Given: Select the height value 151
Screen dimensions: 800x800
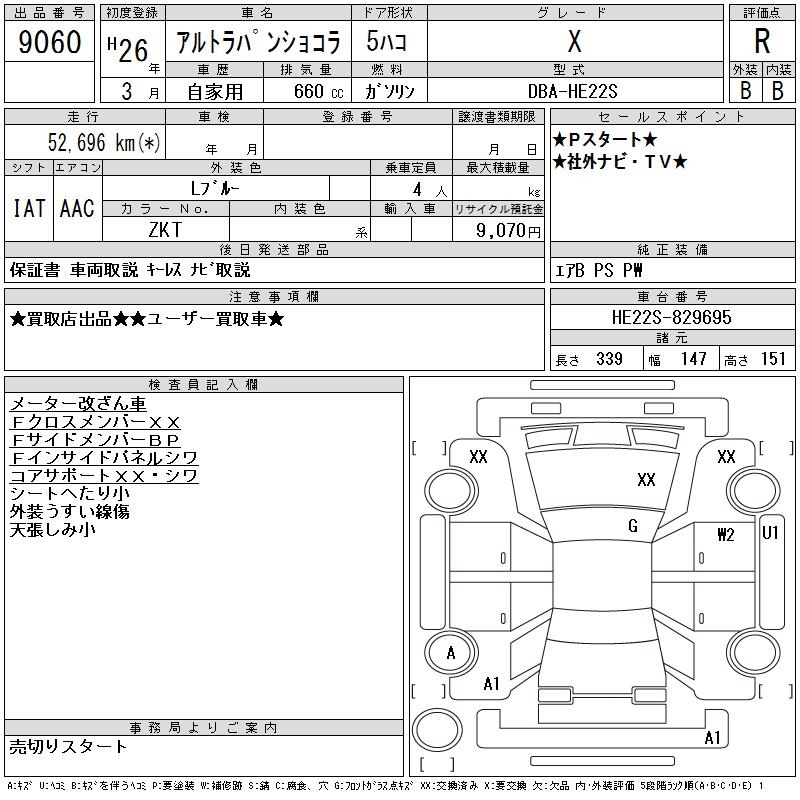Looking at the screenshot, I should point(772,359).
